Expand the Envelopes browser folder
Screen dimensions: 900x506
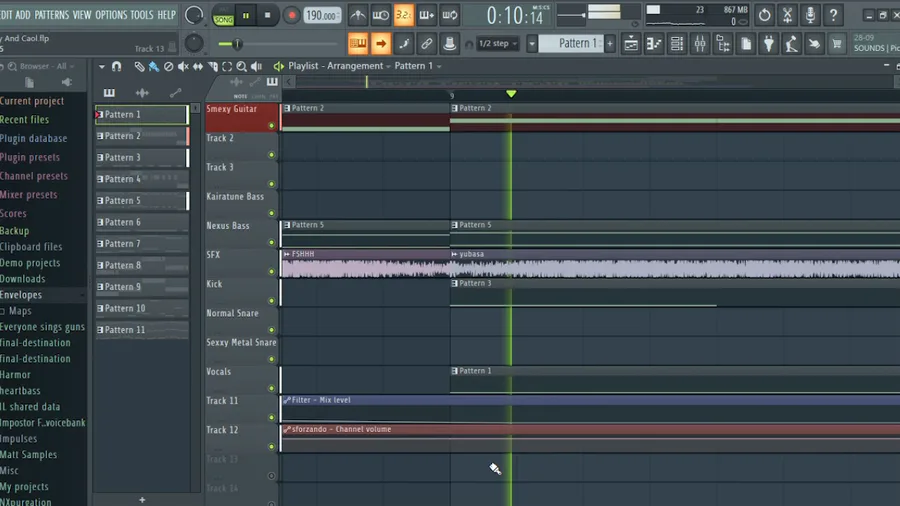pyautogui.click(x=21, y=295)
